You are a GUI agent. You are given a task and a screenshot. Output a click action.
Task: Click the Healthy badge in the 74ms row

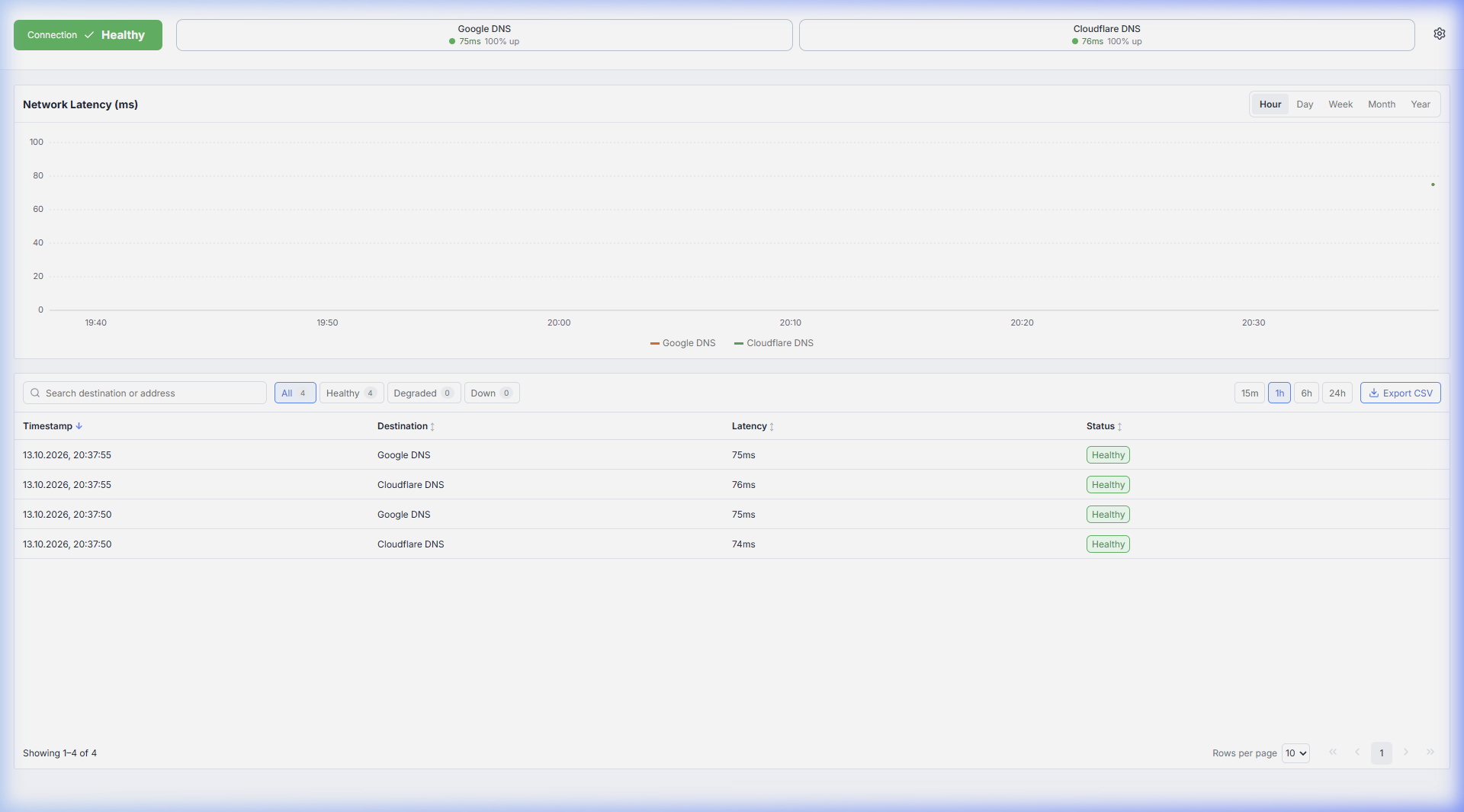[1108, 544]
